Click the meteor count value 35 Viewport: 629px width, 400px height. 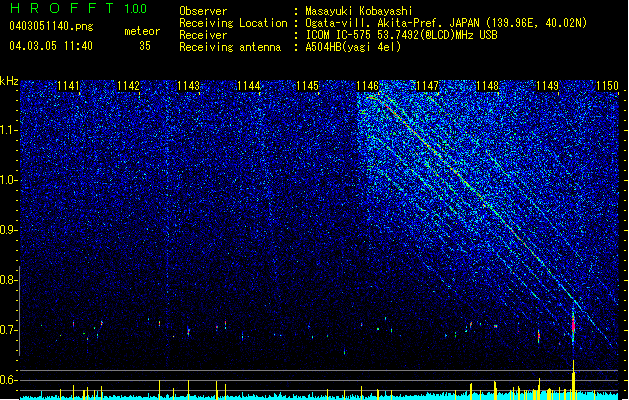(x=145, y=46)
